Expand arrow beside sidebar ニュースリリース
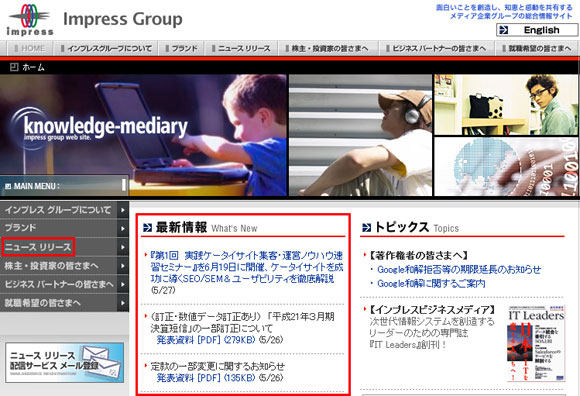The width and height of the screenshot is (580, 396). point(123,247)
